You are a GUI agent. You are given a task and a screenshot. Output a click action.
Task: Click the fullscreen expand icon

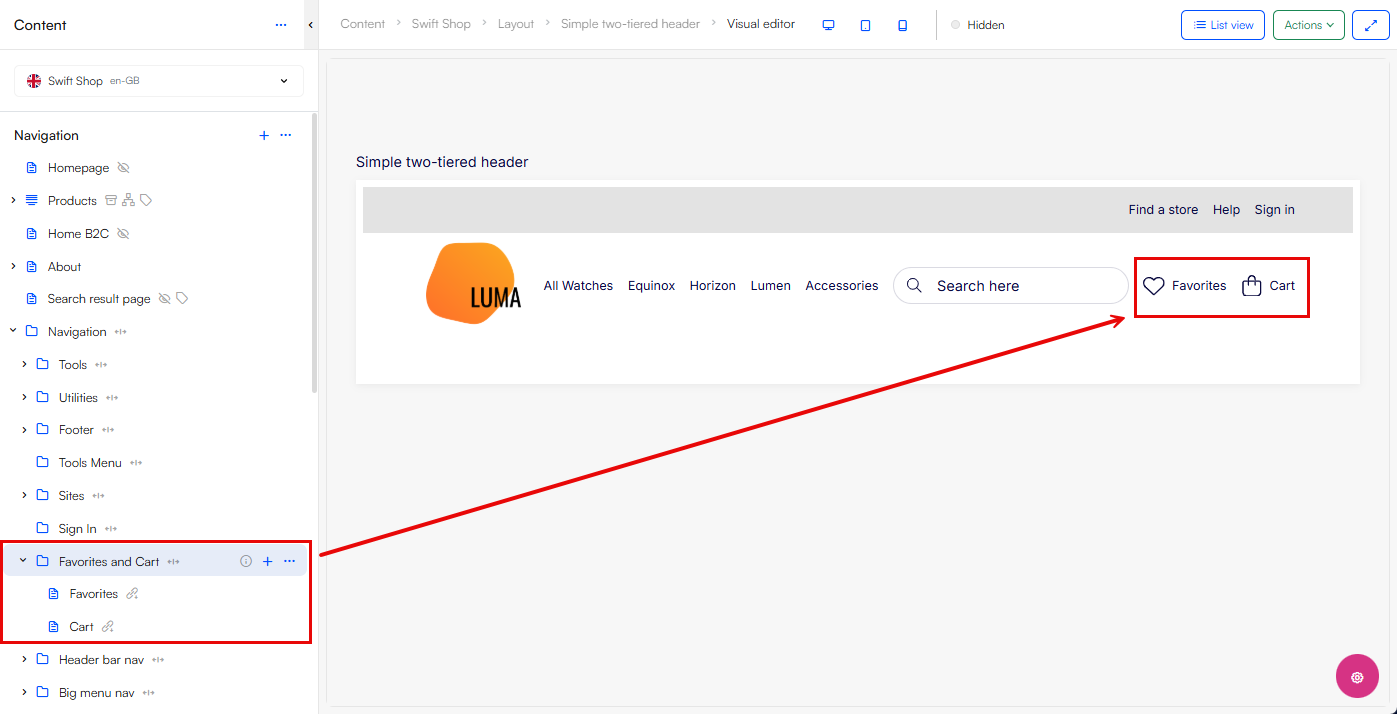[x=1370, y=25]
